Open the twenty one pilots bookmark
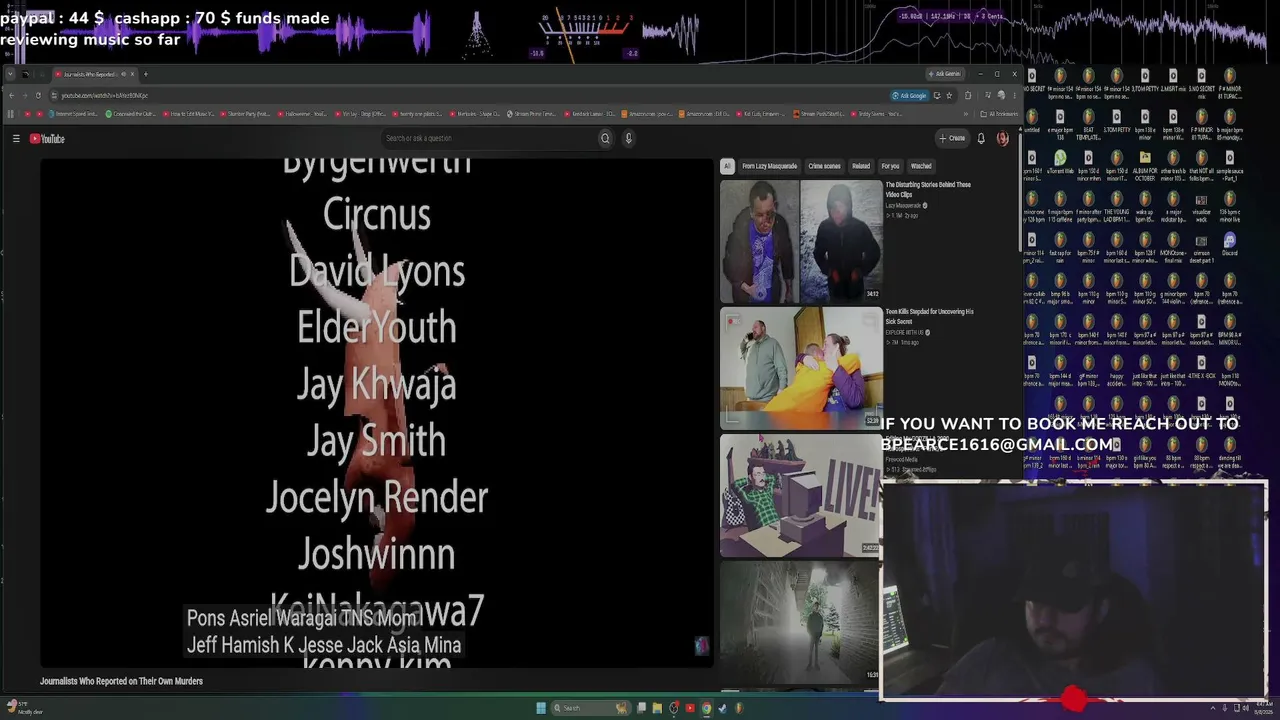The image size is (1280, 720). click(417, 114)
